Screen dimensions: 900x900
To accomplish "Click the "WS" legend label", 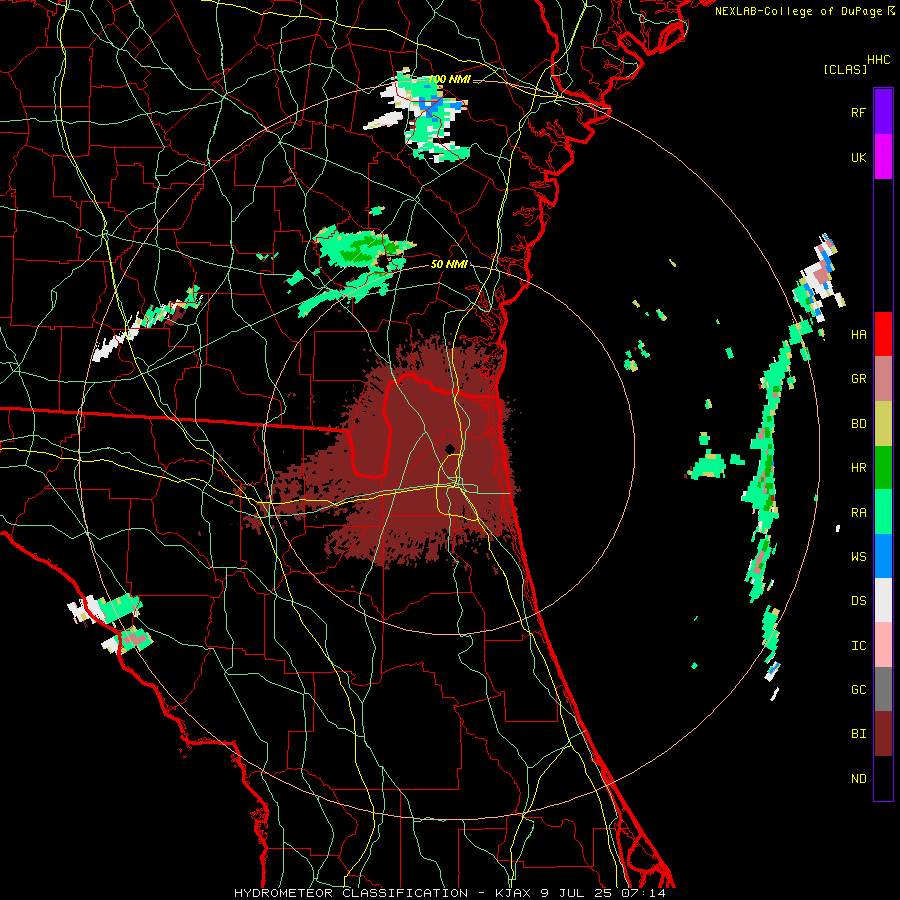I will [x=858, y=557].
